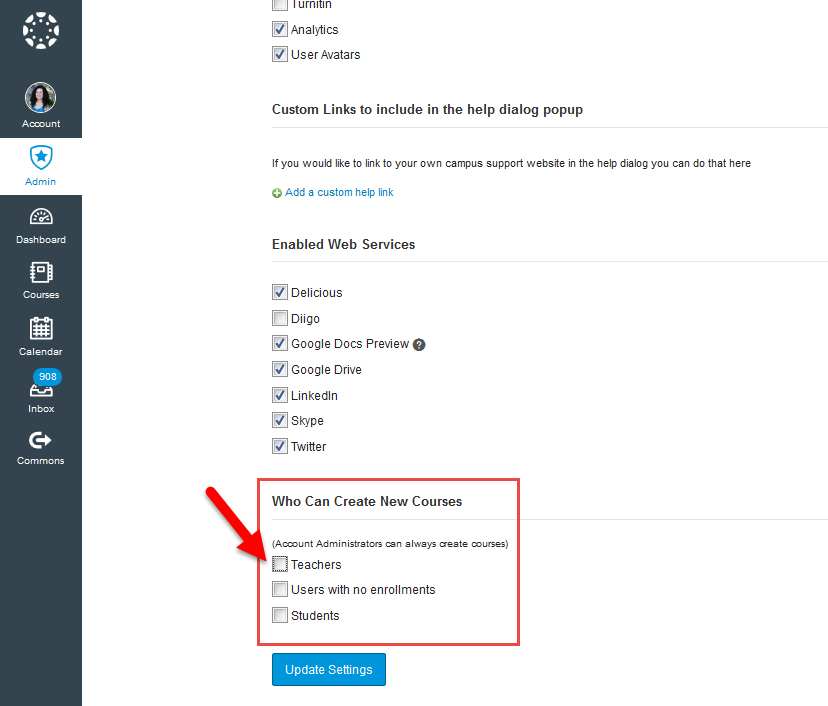Image resolution: width=828 pixels, height=706 pixels.
Task: Enable the Diigo web service
Action: coord(280,318)
